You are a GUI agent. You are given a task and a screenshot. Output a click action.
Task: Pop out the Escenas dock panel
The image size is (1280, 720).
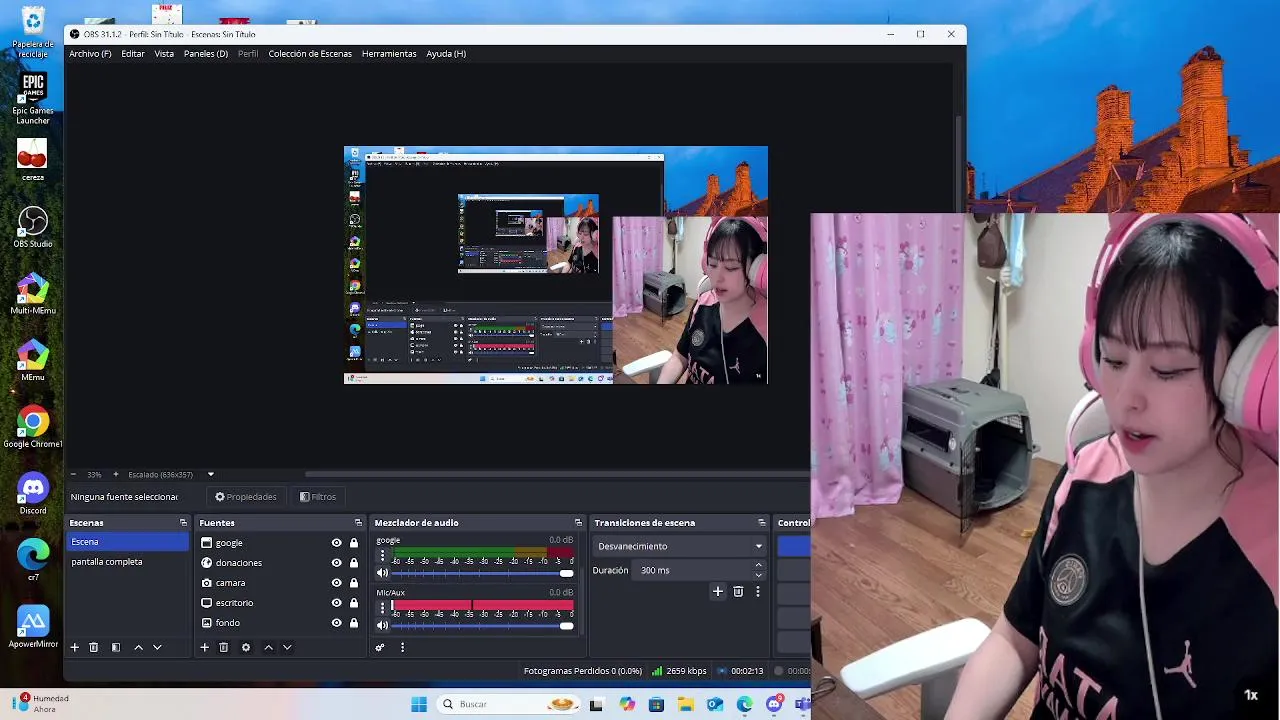coord(183,523)
